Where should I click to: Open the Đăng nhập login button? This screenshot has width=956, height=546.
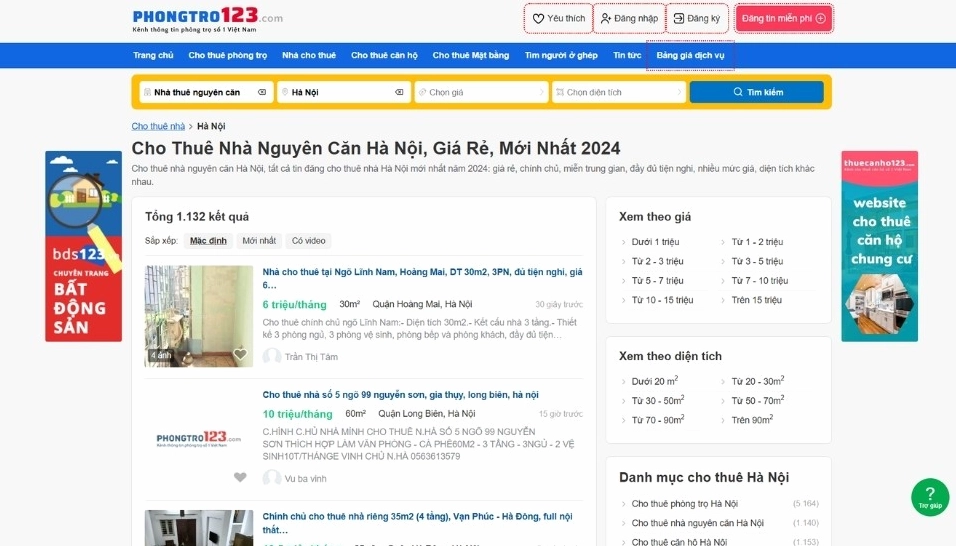(629, 18)
